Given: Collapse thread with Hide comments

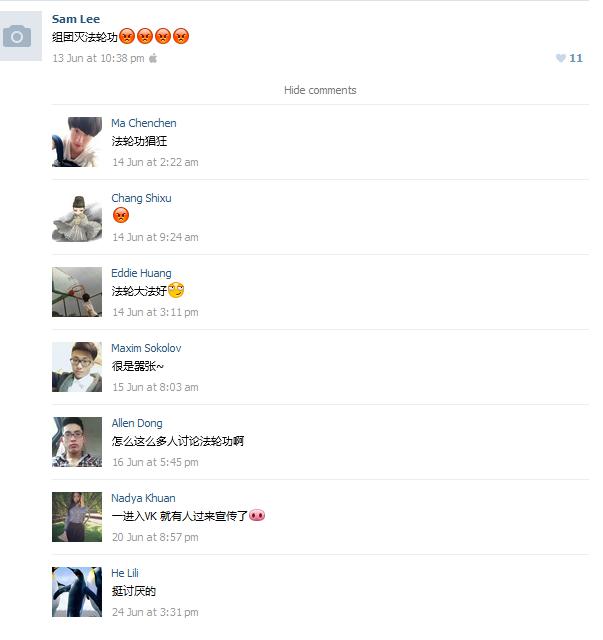Looking at the screenshot, I should 320,90.
